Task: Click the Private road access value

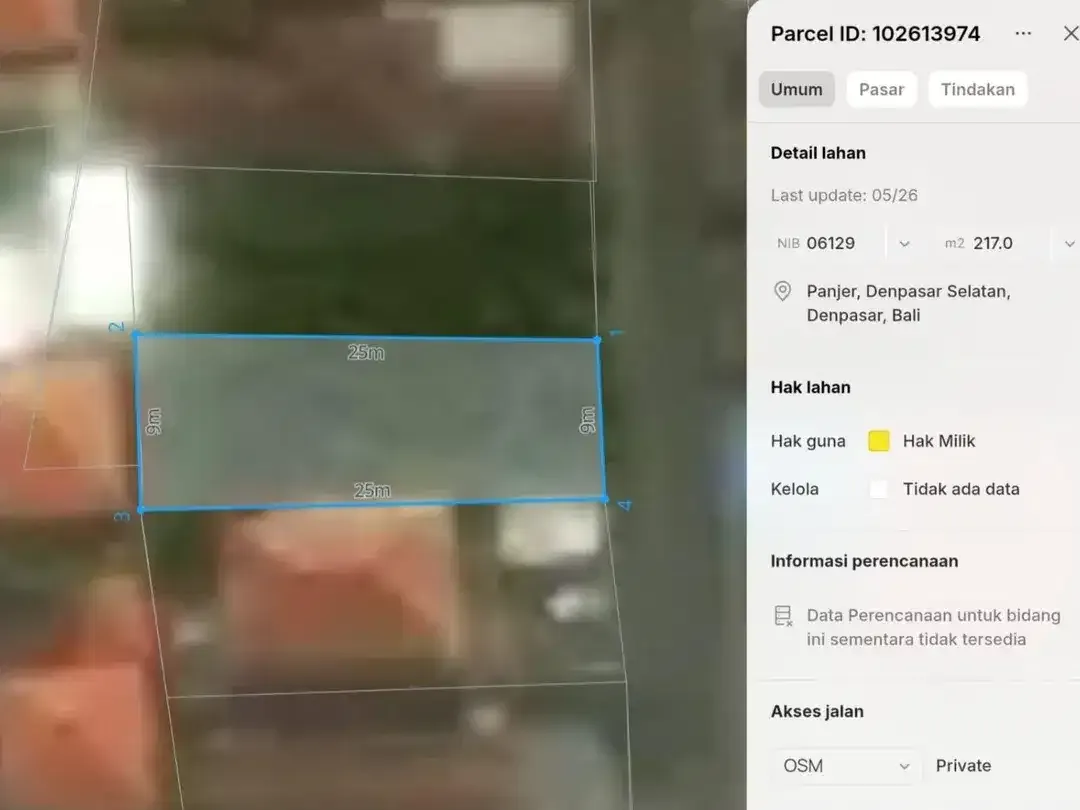Action: [963, 766]
